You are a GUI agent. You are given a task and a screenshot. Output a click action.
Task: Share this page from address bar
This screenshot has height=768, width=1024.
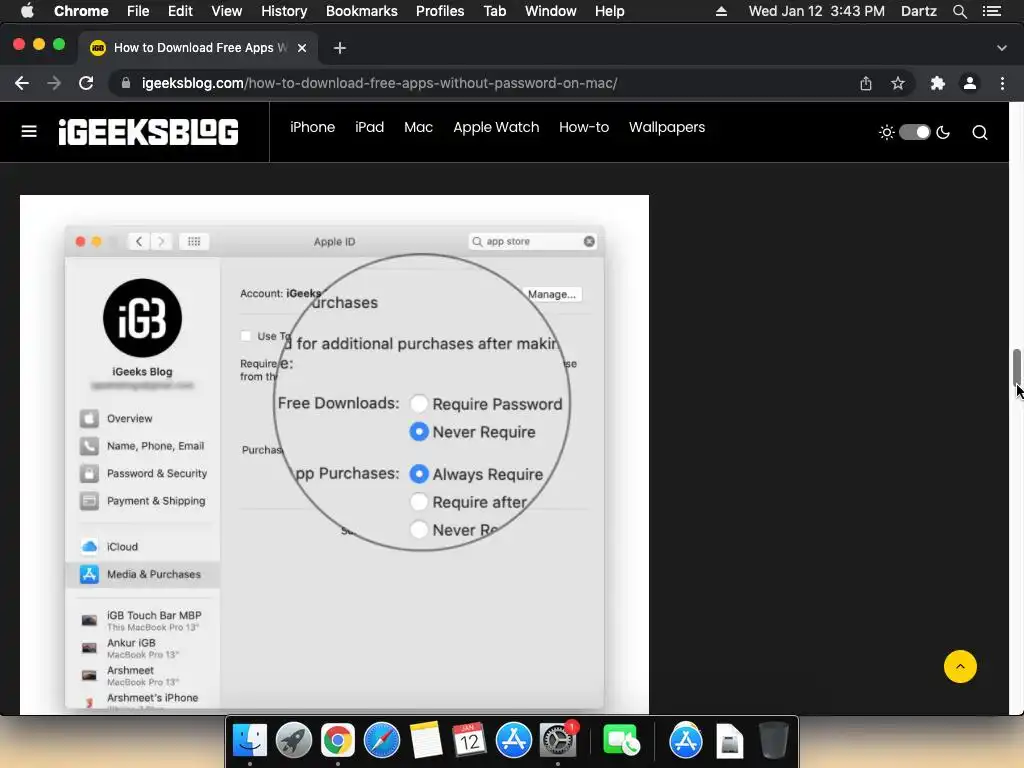(x=865, y=83)
